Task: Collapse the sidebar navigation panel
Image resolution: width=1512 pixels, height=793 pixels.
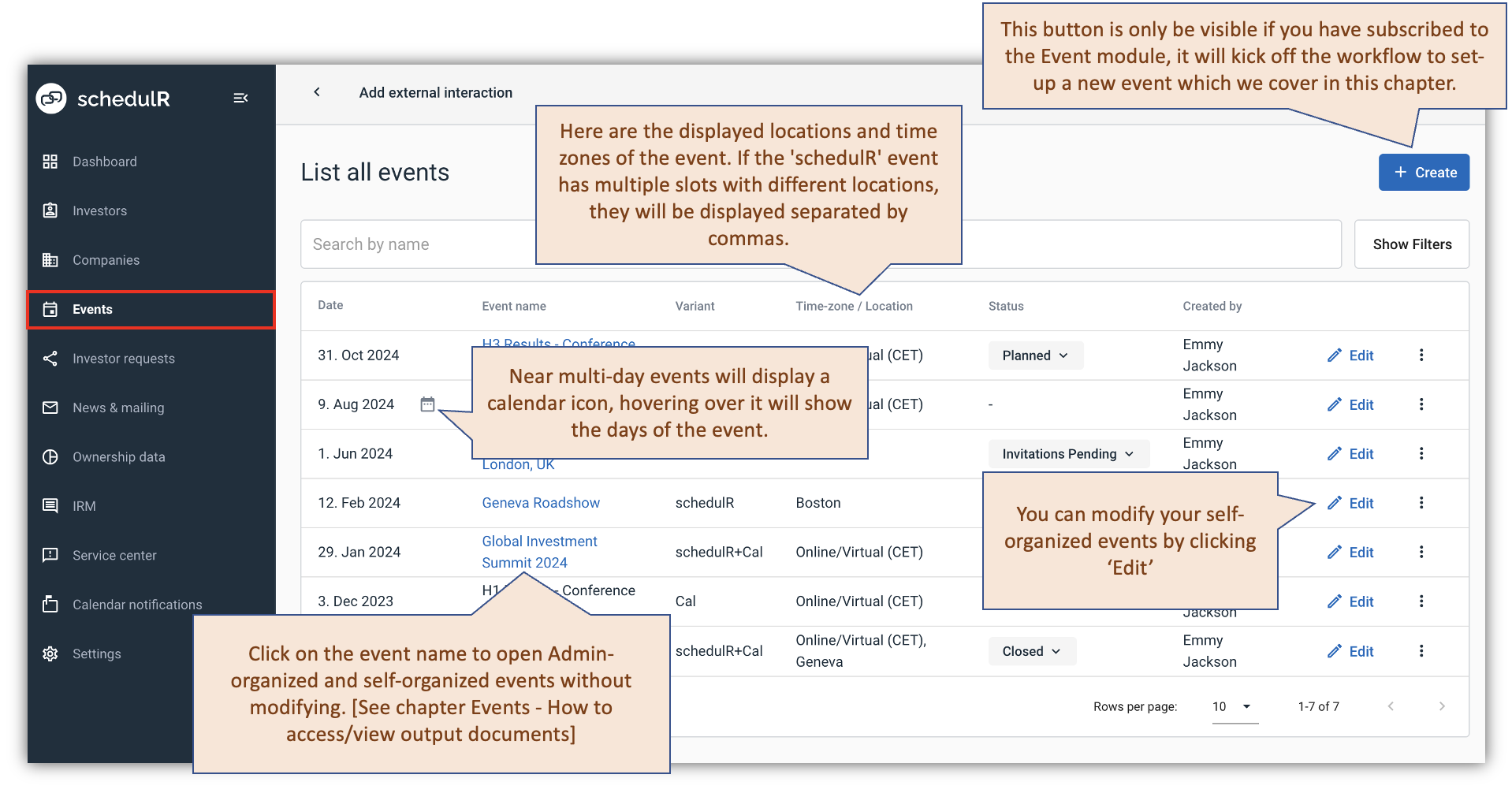Action: [240, 97]
